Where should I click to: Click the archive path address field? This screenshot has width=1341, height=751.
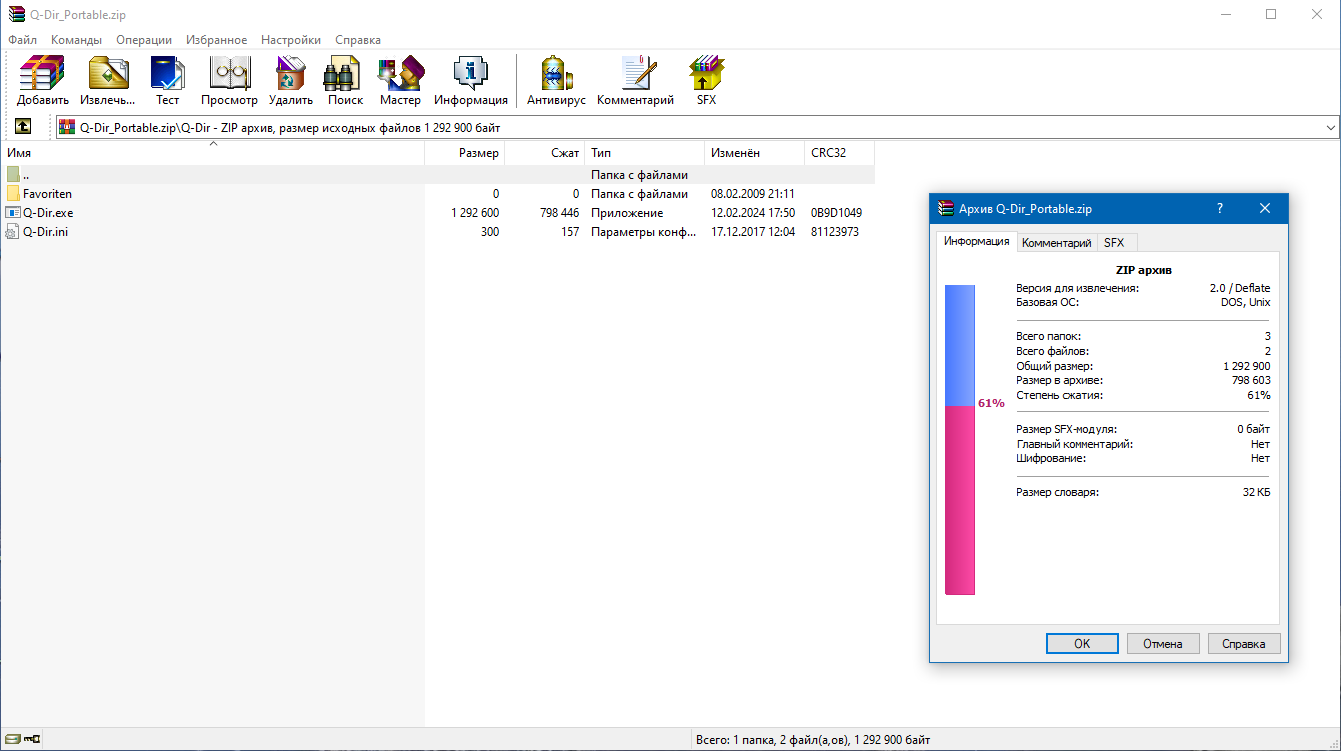[x=698, y=127]
